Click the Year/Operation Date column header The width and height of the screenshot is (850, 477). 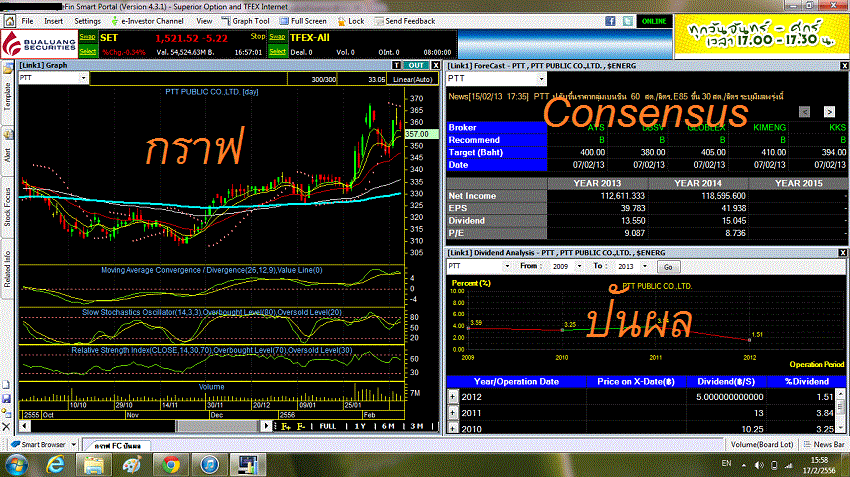(x=516, y=382)
